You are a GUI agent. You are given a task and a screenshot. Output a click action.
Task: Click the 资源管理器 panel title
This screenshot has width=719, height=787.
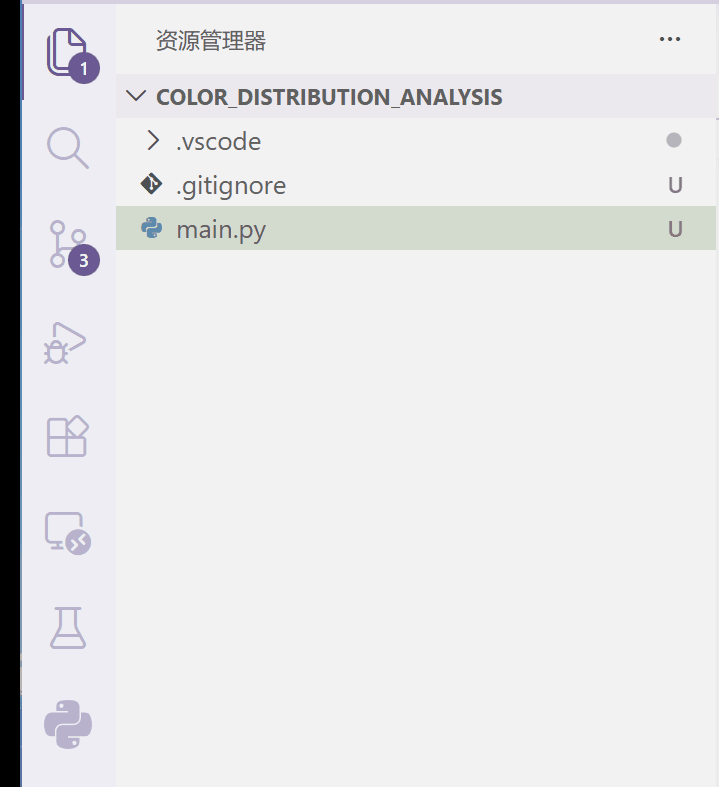click(211, 41)
